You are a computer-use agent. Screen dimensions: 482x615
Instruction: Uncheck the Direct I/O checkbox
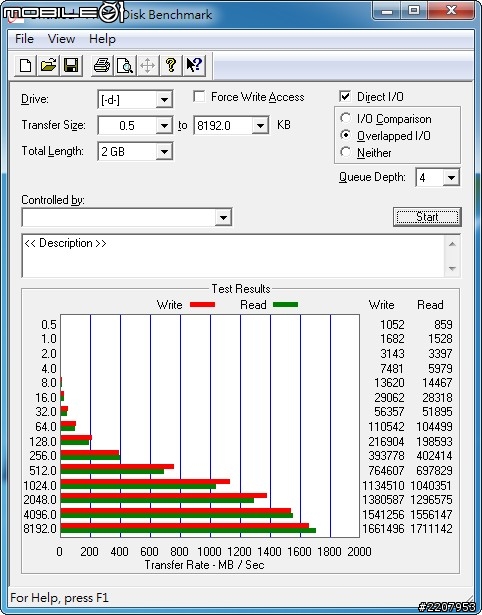pos(345,96)
